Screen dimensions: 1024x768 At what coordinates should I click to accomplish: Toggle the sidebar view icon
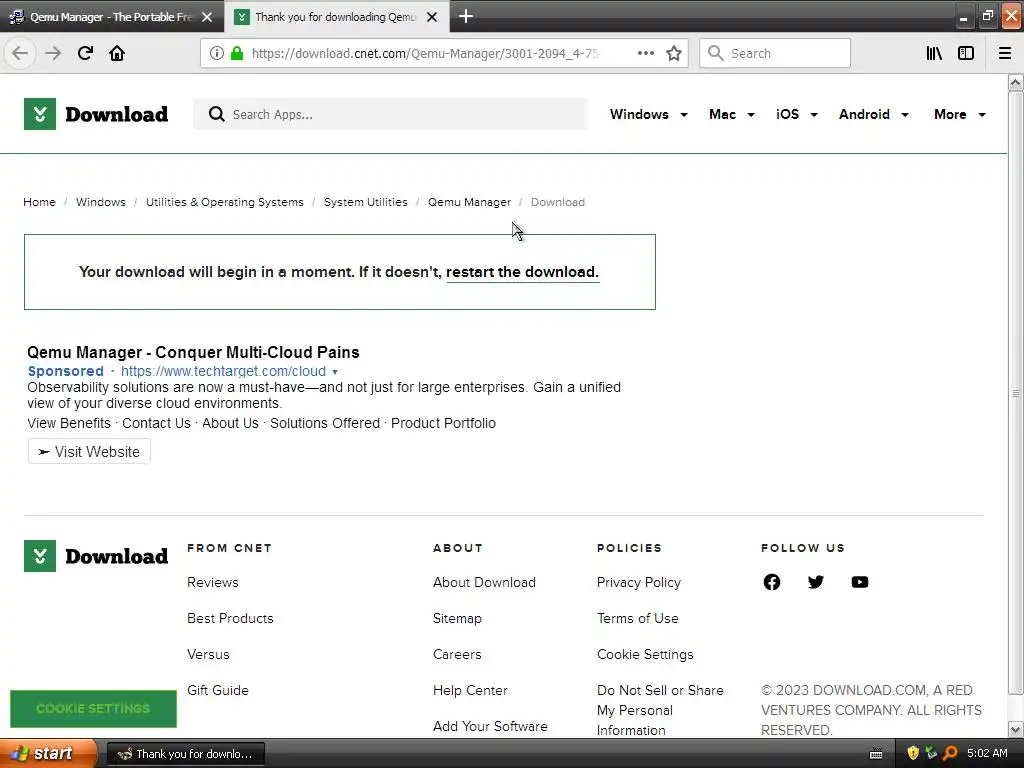pyautogui.click(x=966, y=53)
